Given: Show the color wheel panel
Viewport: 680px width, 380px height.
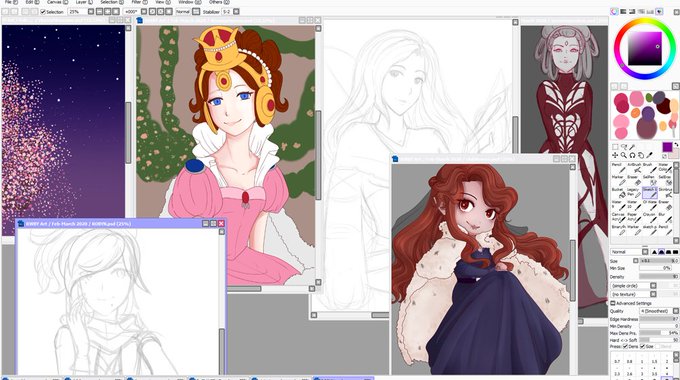Looking at the screenshot, I should pos(614,12).
